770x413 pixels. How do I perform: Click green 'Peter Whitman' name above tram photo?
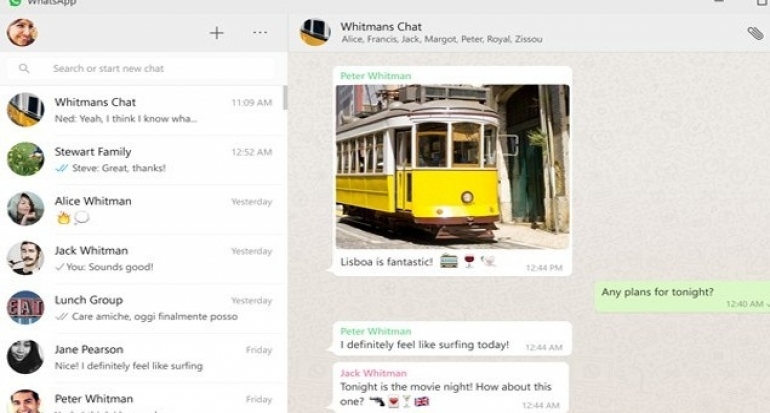click(x=376, y=76)
